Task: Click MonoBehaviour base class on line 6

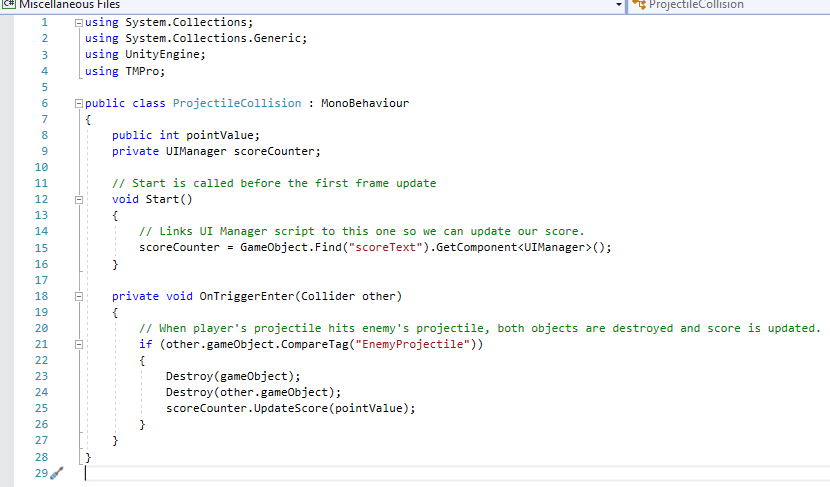Action: pyautogui.click(x=365, y=103)
